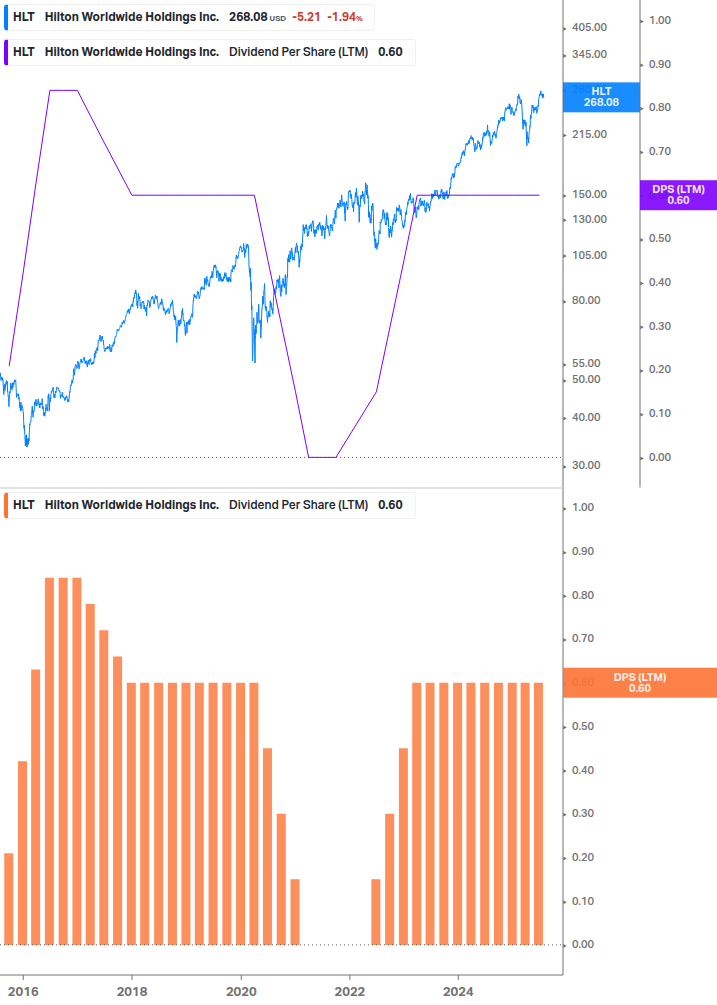Click the 345.00 price axis label
717x1005 pixels.
point(589,54)
